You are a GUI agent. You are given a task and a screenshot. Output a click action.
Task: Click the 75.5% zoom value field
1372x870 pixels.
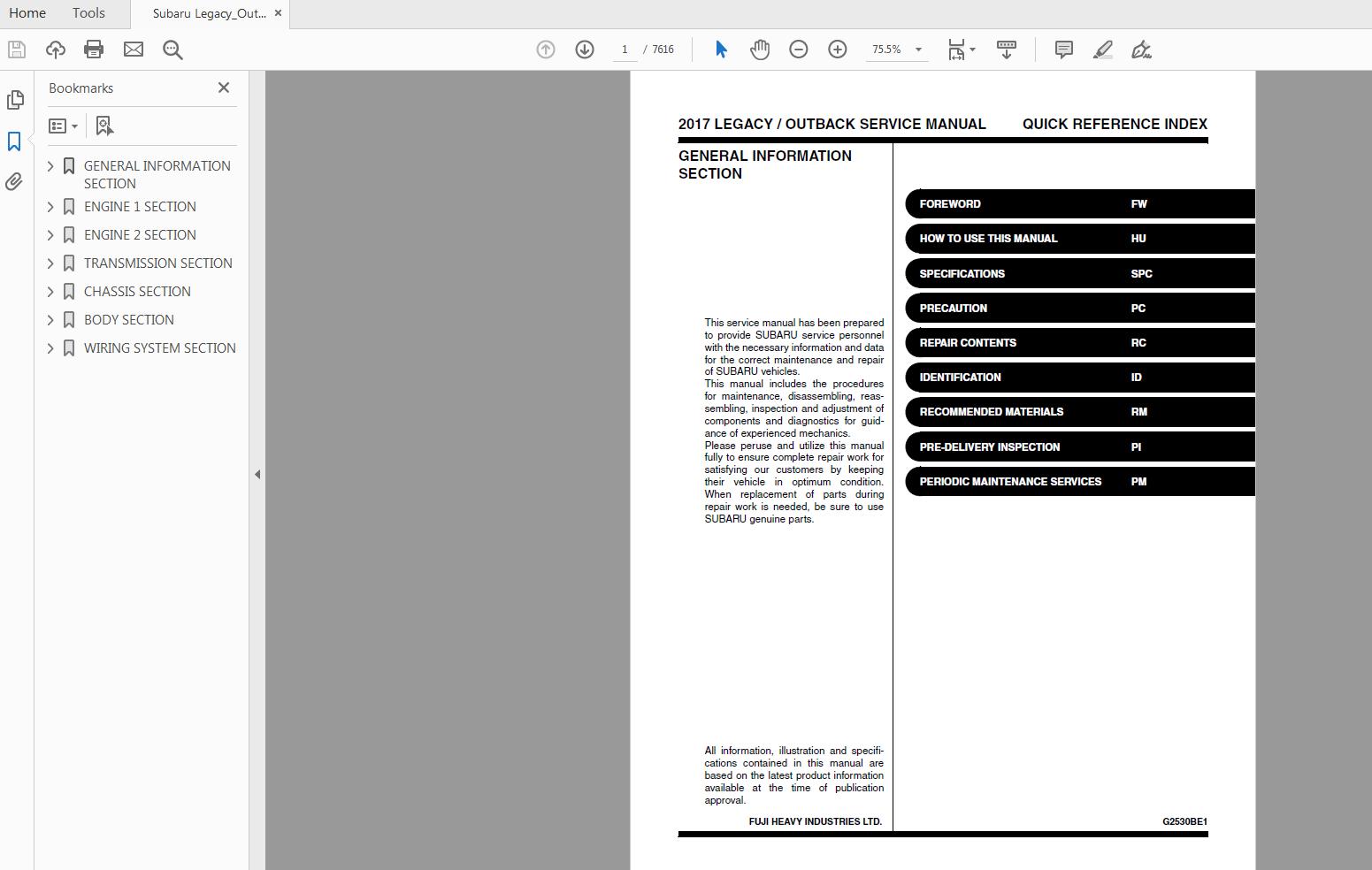point(886,50)
